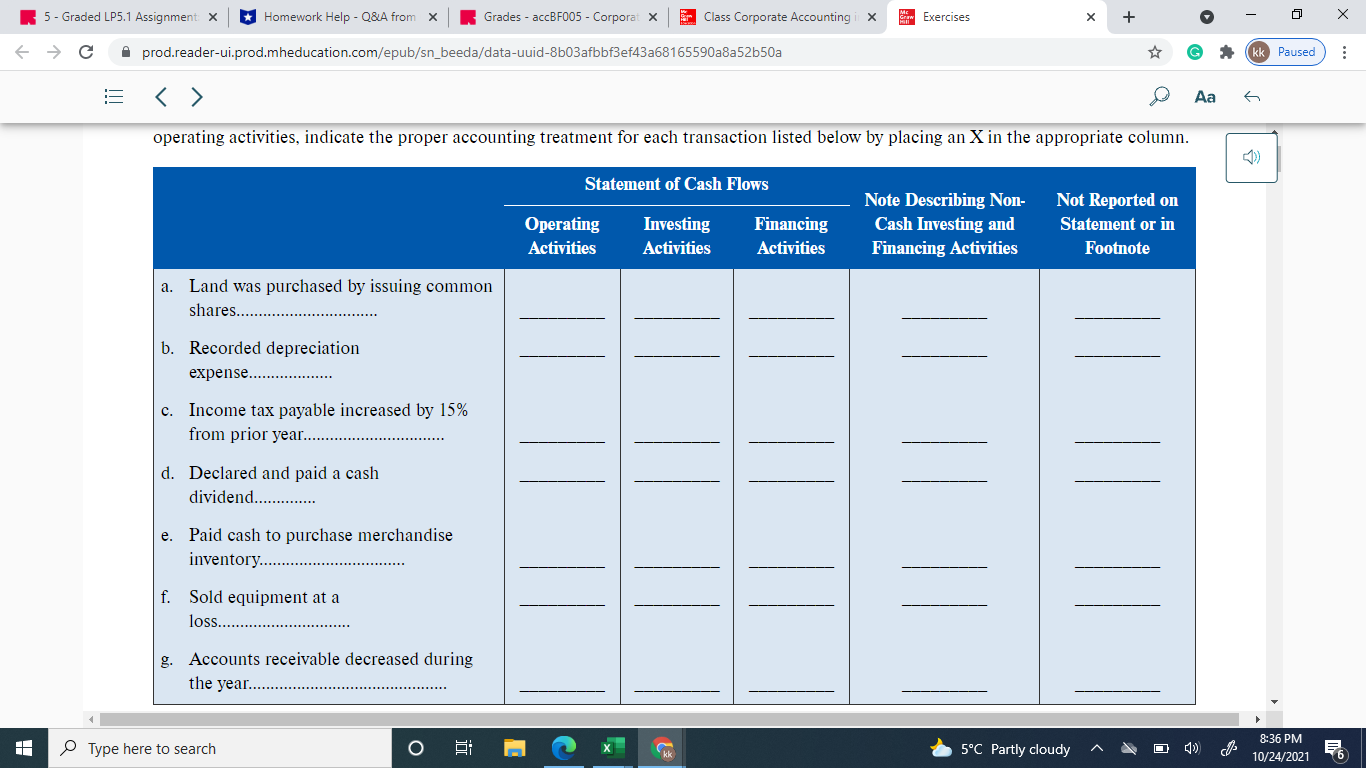
Task: Go to previous page with left chevron
Action: coord(160,96)
